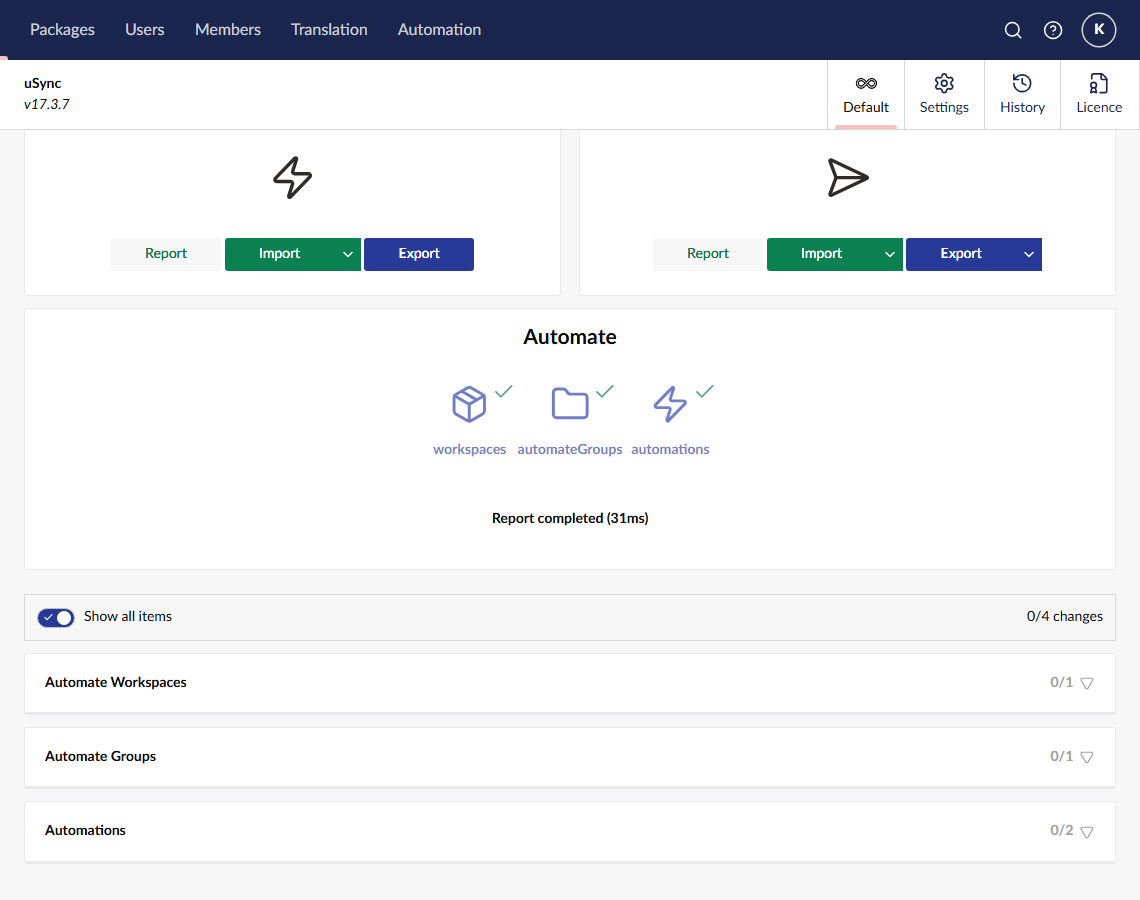Click Export in the paper plane card
Image resolution: width=1140 pixels, height=900 pixels.
pos(960,254)
